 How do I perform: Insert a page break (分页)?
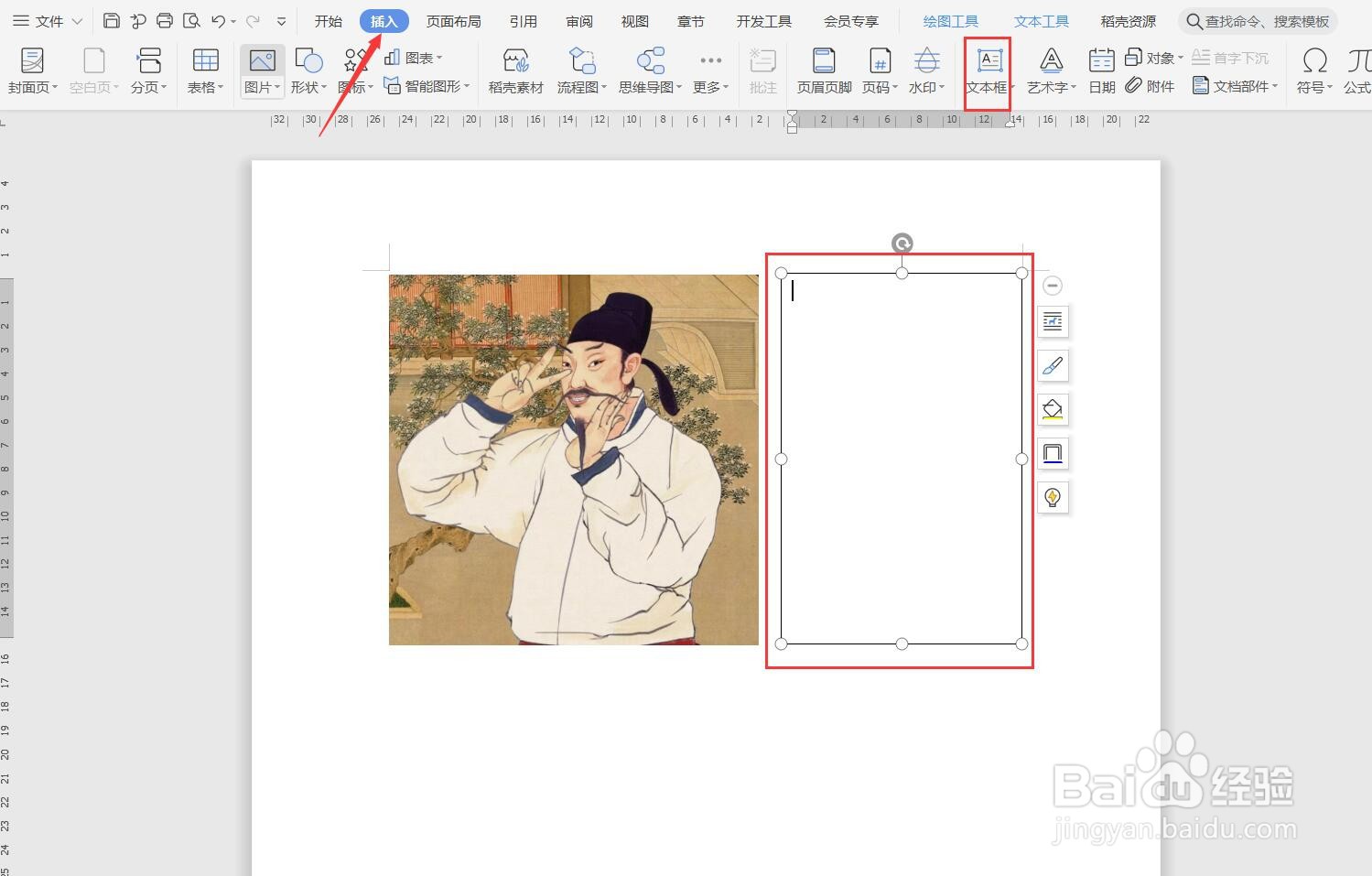(148, 71)
